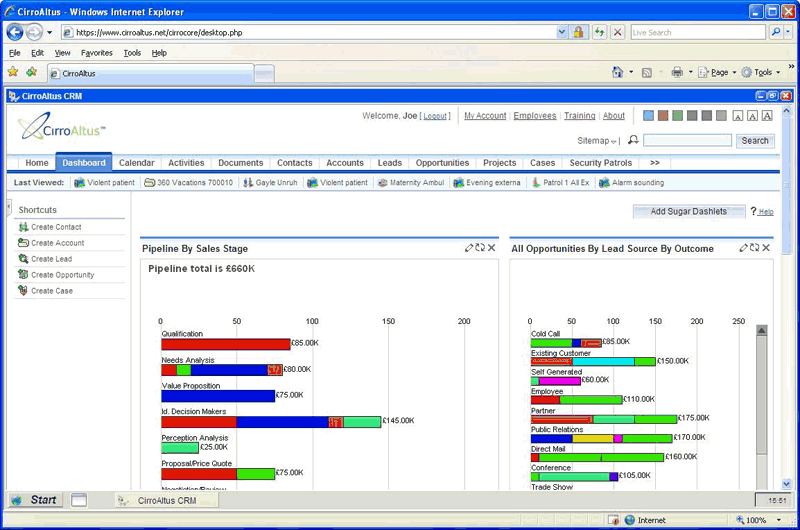Screen dimensions: 800x530
Task: Switch to the Opportunities tab
Action: [442, 163]
